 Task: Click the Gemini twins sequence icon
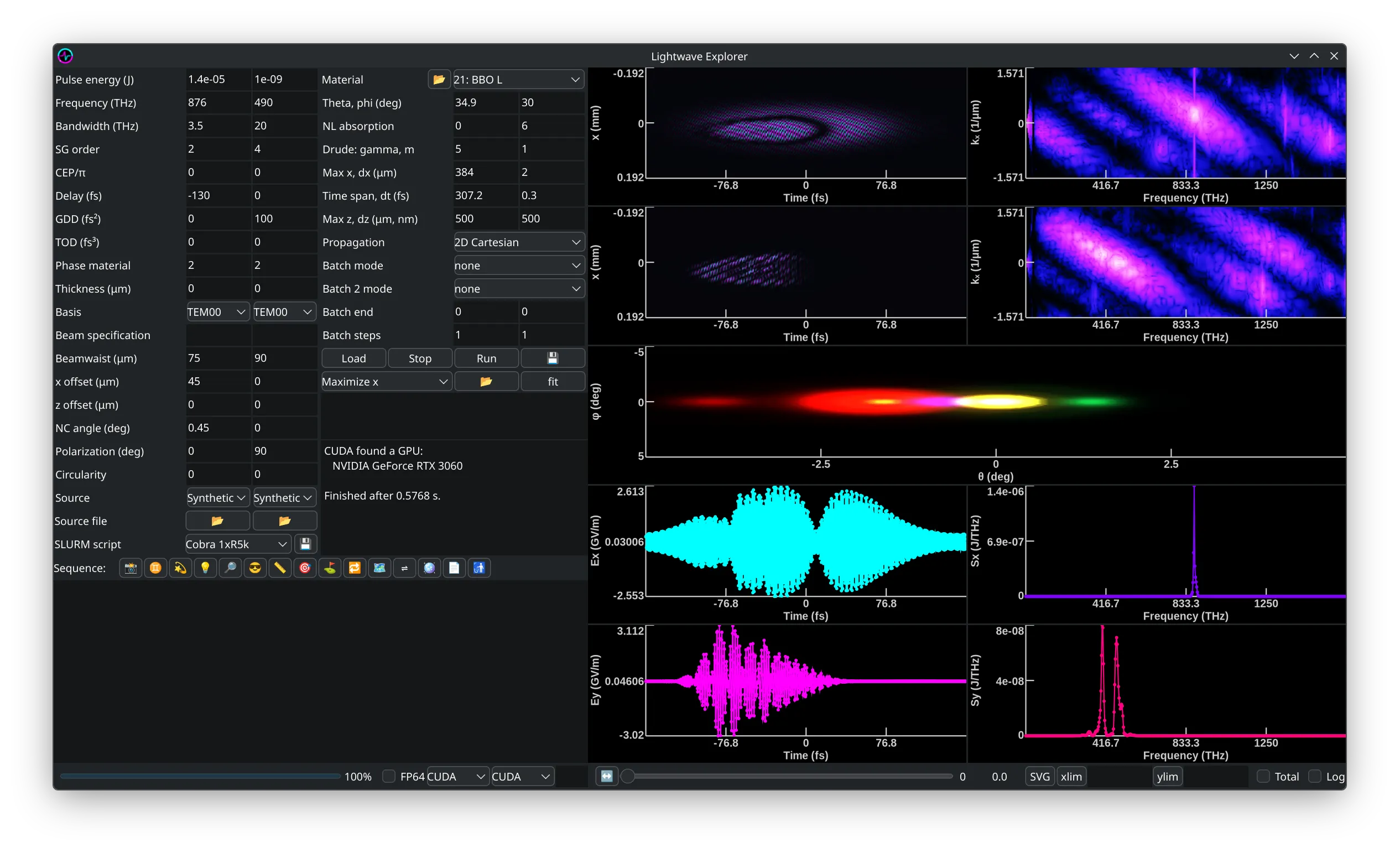[x=155, y=568]
